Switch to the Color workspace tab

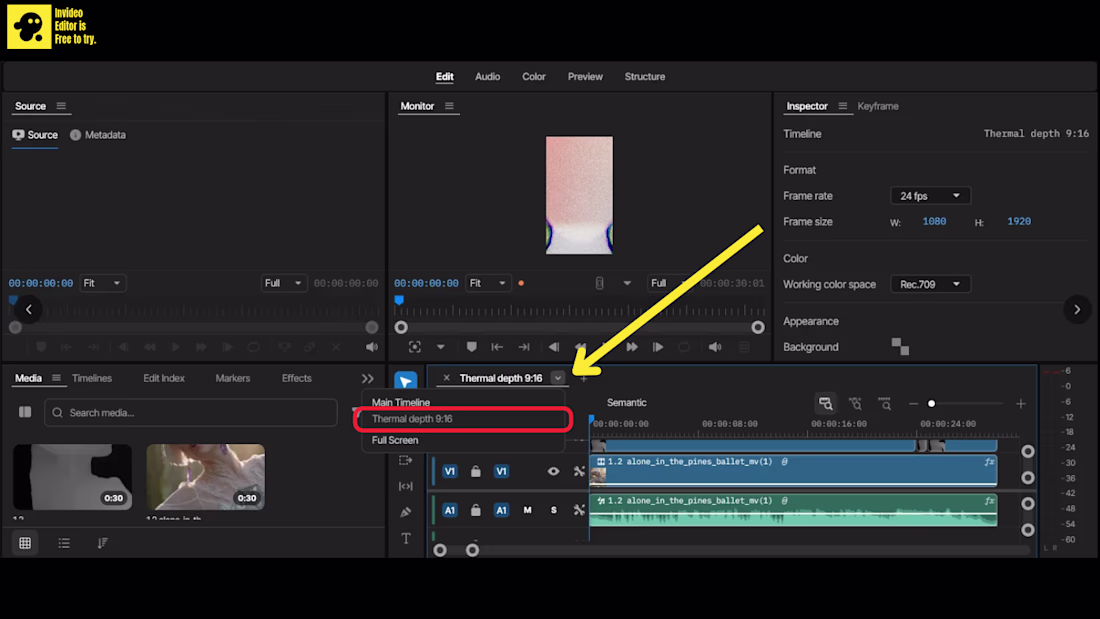point(534,76)
